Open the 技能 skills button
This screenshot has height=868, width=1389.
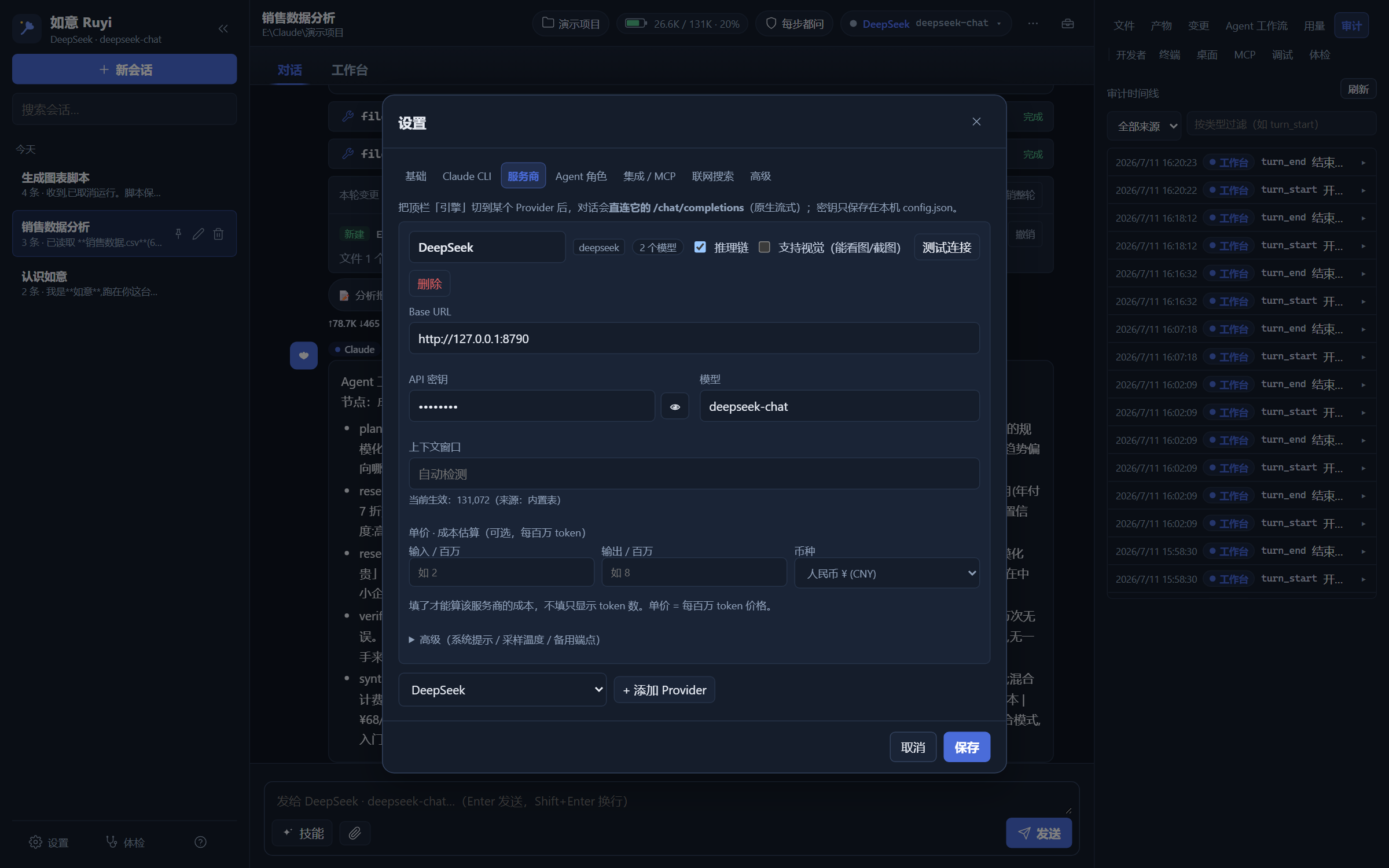(302, 833)
